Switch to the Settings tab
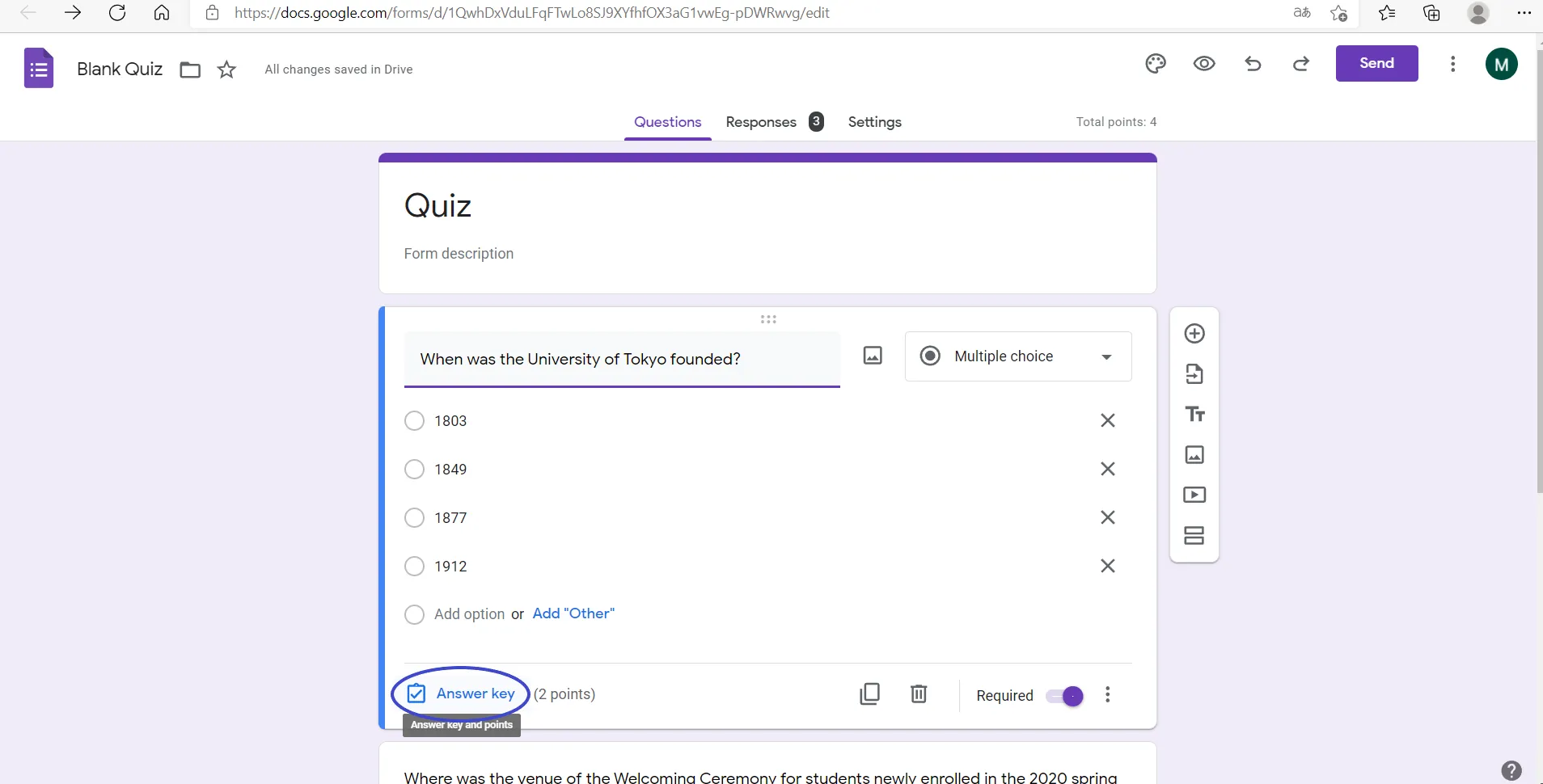 pyautogui.click(x=874, y=122)
